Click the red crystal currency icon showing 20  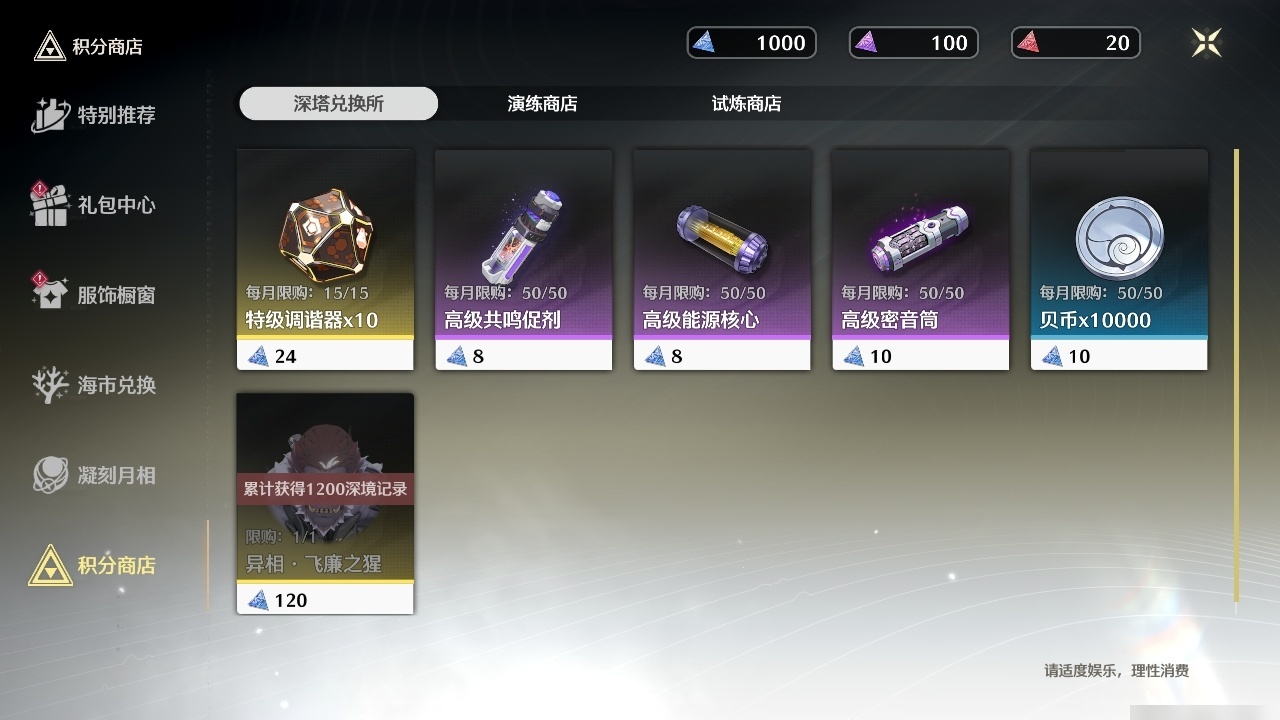coord(1029,42)
